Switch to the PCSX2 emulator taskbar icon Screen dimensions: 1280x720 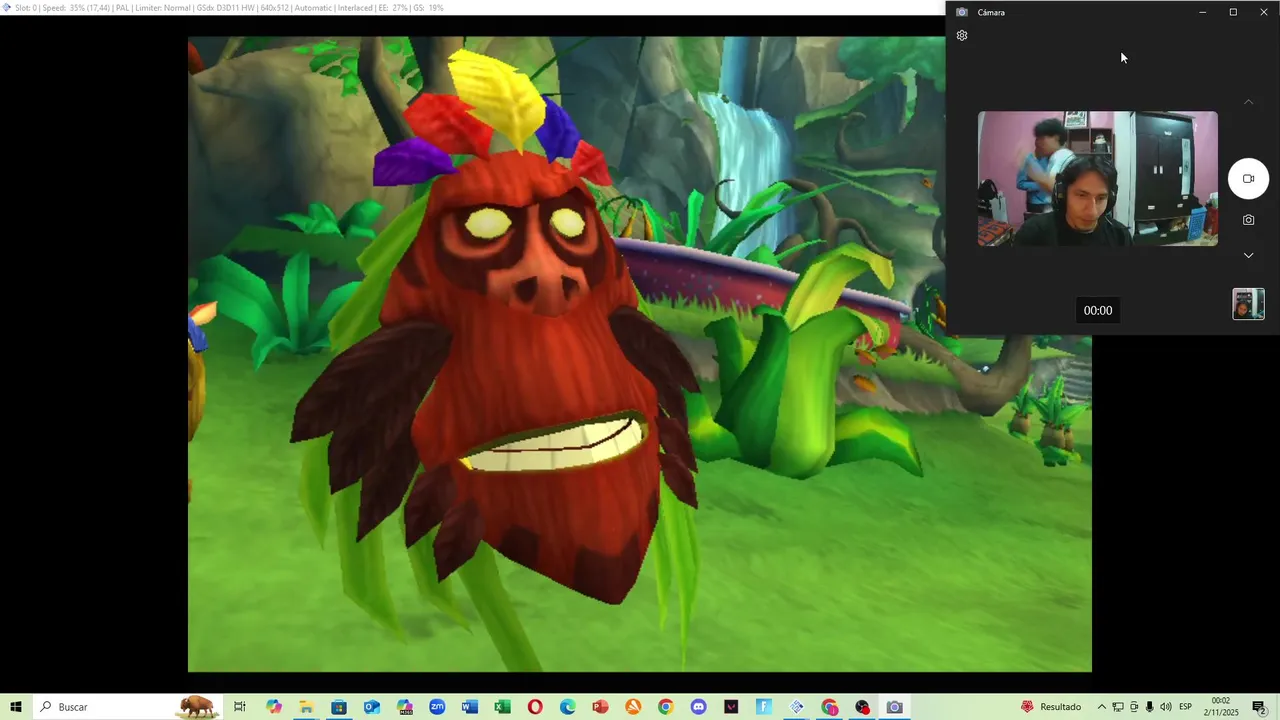coord(797,707)
